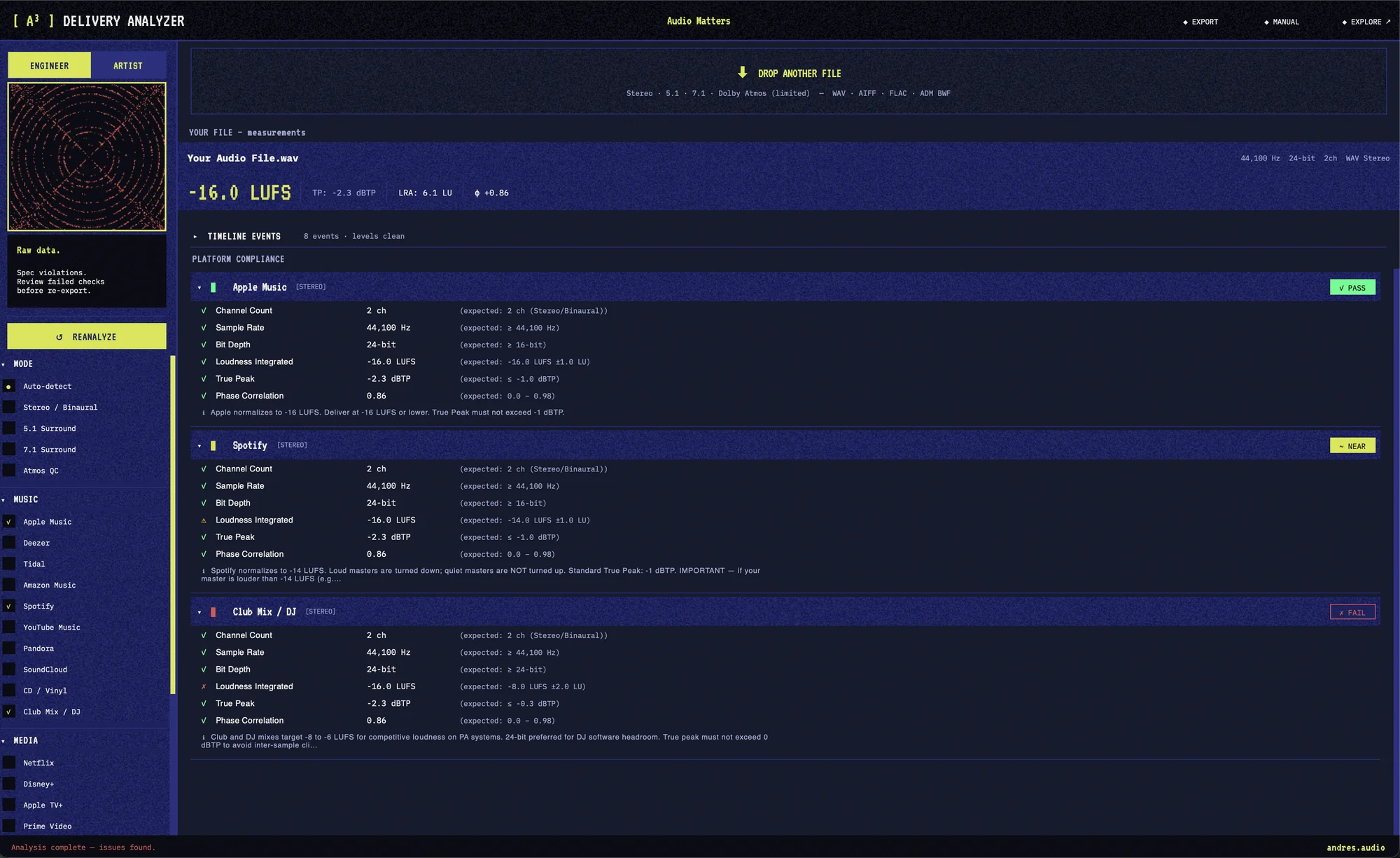Click the Club Mix Bit Depth check mark
Viewport: 1400px width, 858px height.
coord(204,670)
